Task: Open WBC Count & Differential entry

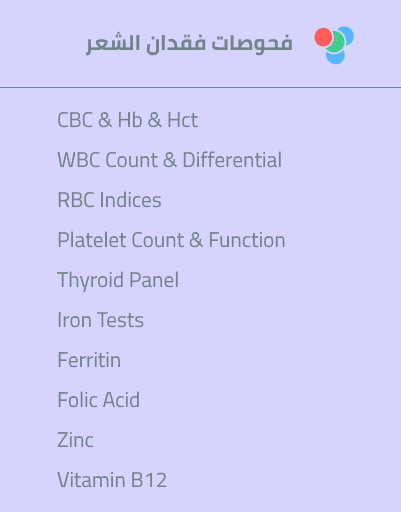Action: tap(170, 160)
